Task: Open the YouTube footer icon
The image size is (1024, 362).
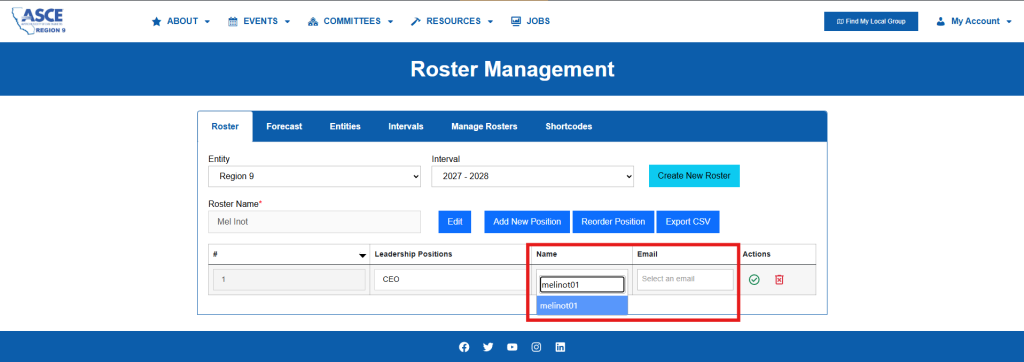Action: click(512, 347)
